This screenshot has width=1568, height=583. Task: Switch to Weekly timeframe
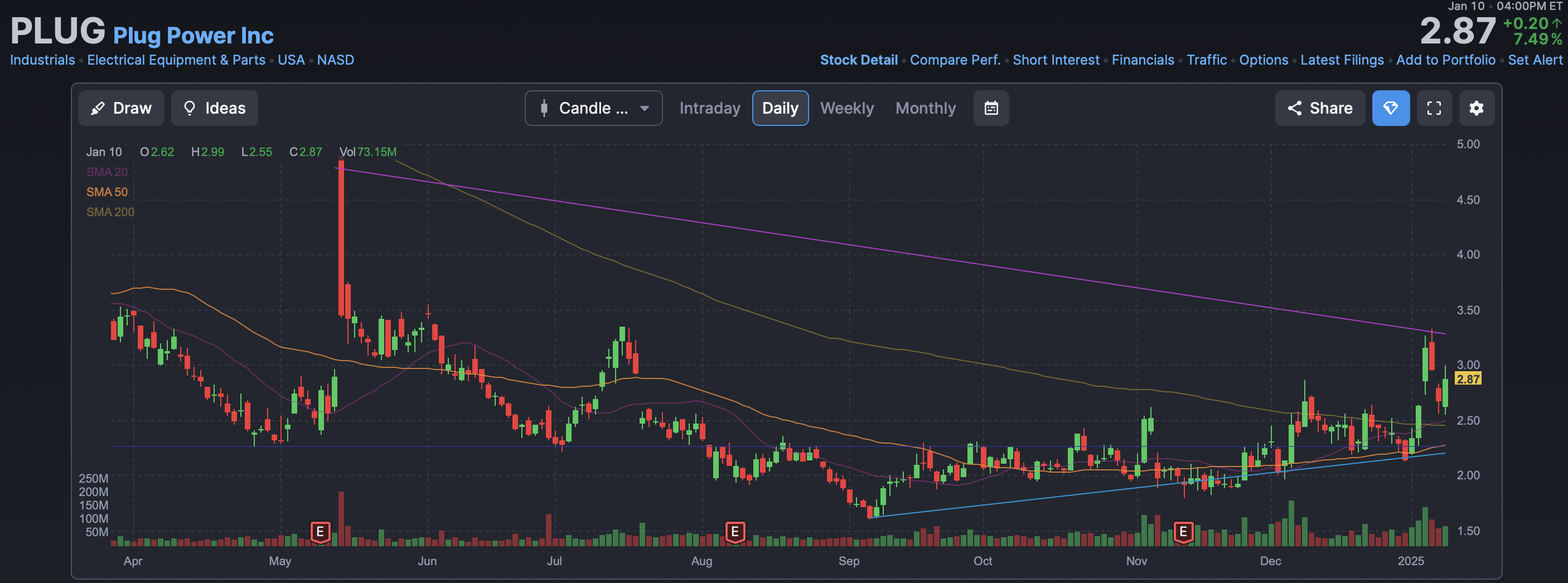(846, 108)
